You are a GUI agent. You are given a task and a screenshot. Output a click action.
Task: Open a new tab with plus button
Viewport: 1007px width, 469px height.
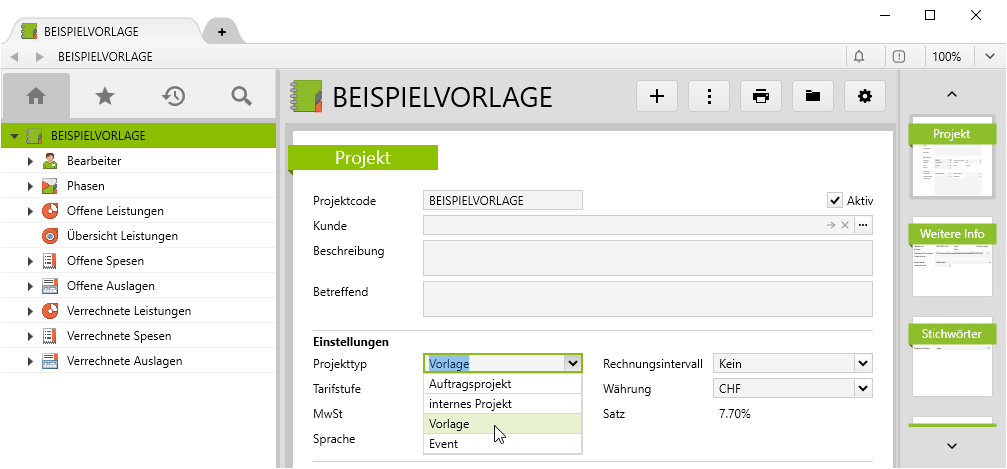click(x=221, y=32)
